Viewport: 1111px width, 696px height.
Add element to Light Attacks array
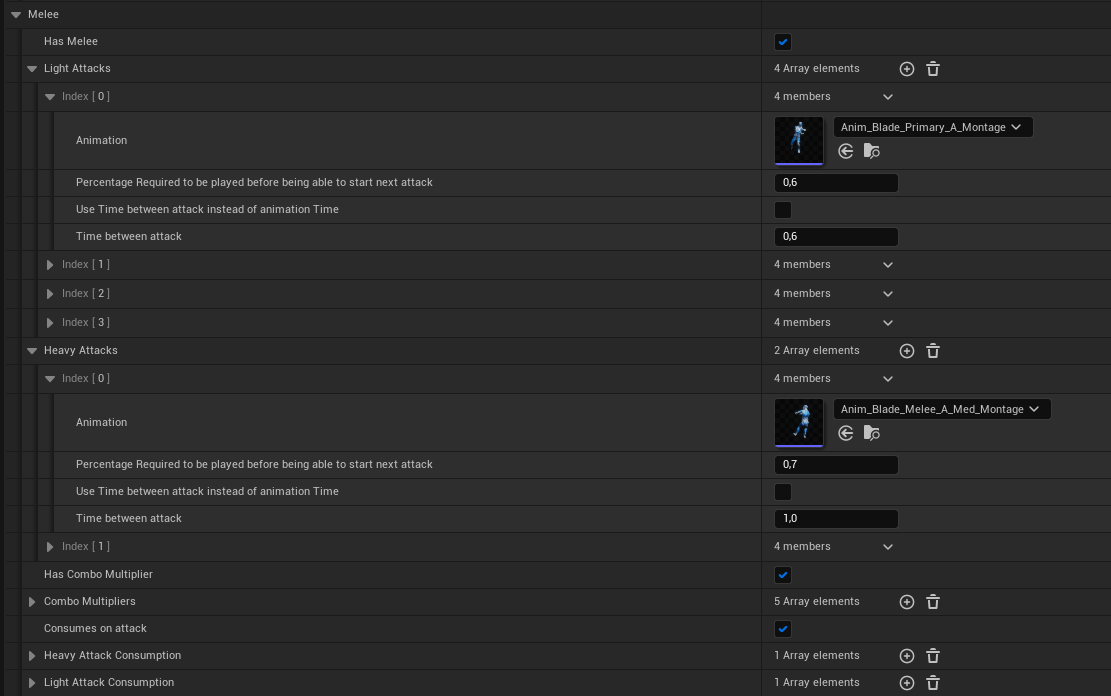(906, 69)
